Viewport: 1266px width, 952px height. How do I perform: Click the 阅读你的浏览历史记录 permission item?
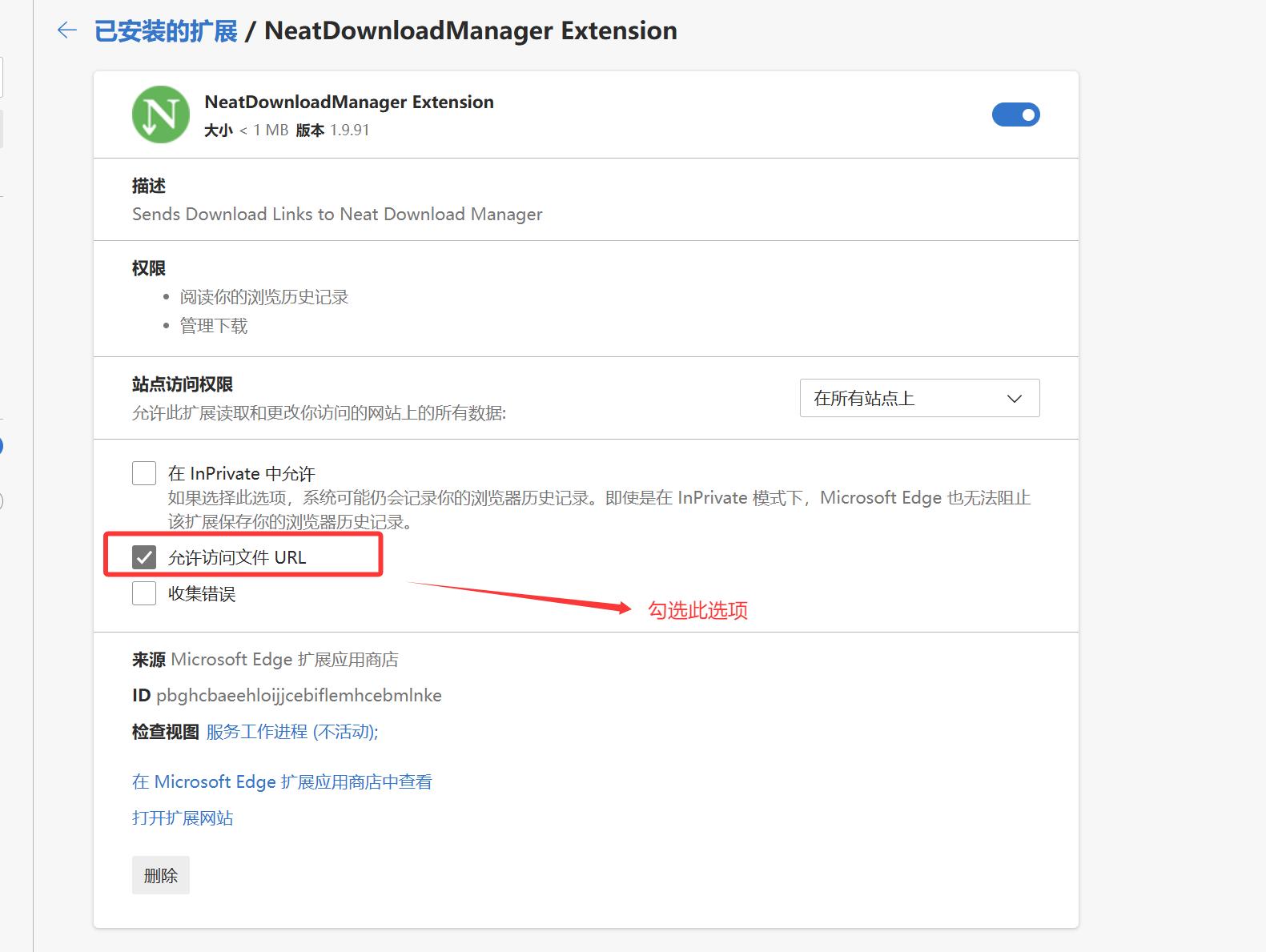[x=264, y=297]
